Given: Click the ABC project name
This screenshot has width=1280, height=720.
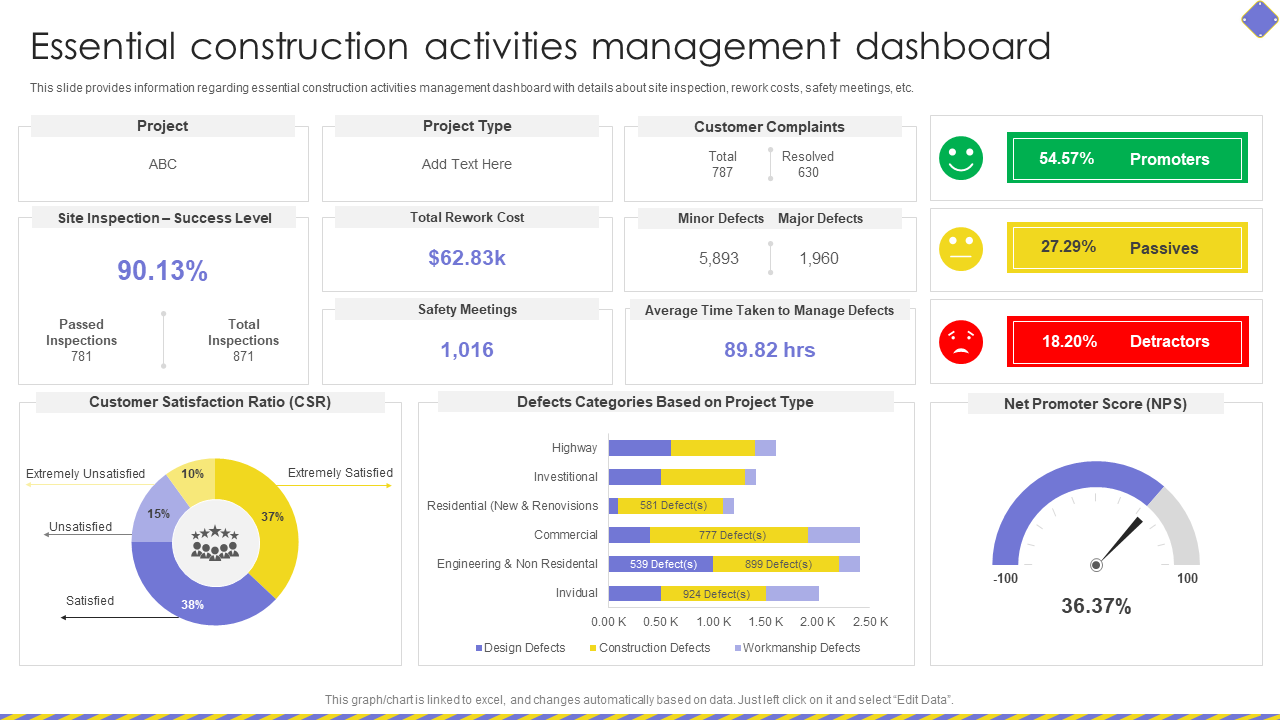Looking at the screenshot, I should click(163, 164).
